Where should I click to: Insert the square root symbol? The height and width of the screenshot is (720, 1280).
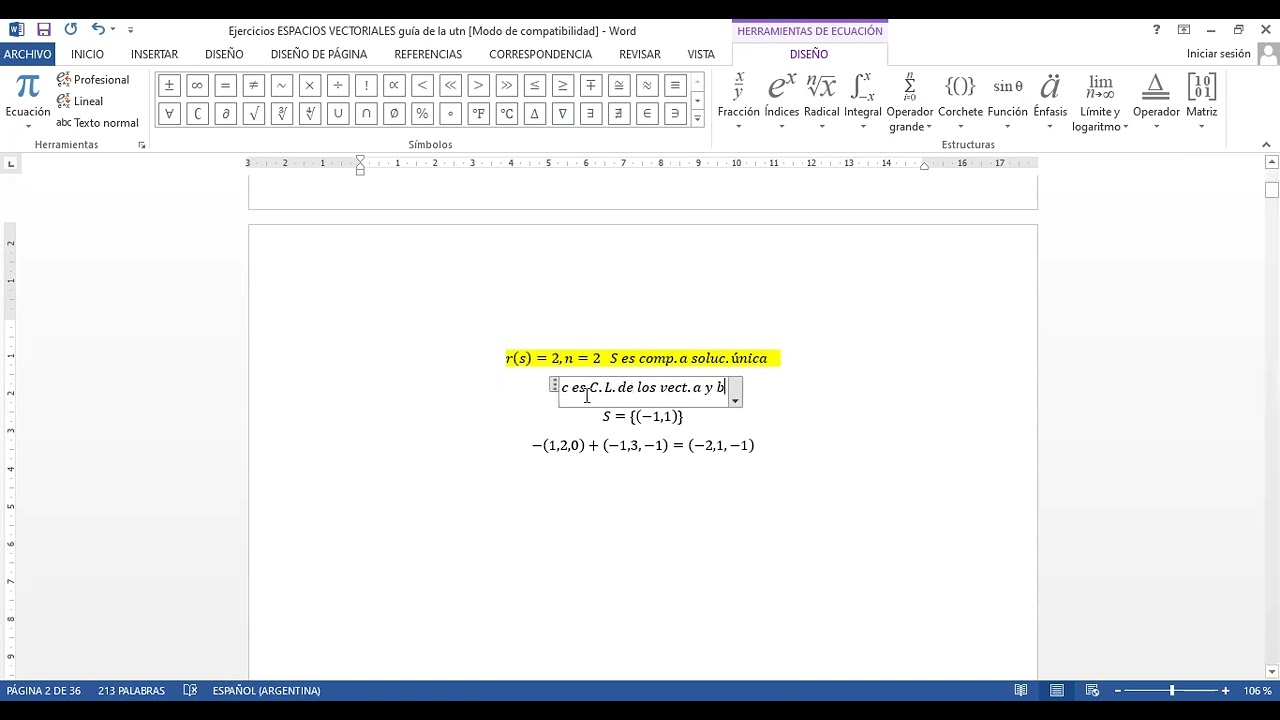point(254,114)
